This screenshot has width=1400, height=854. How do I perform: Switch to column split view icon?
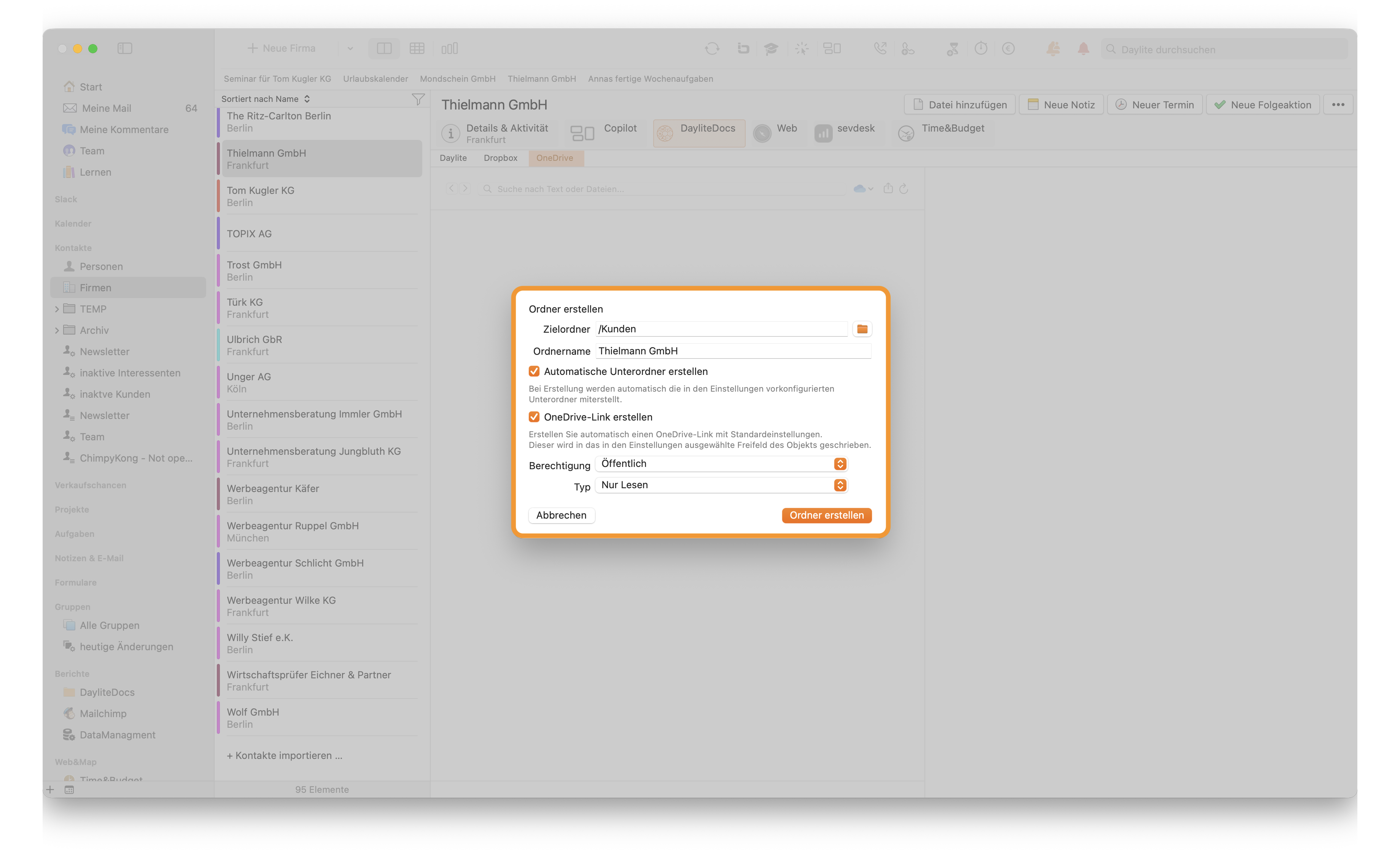[x=384, y=48]
